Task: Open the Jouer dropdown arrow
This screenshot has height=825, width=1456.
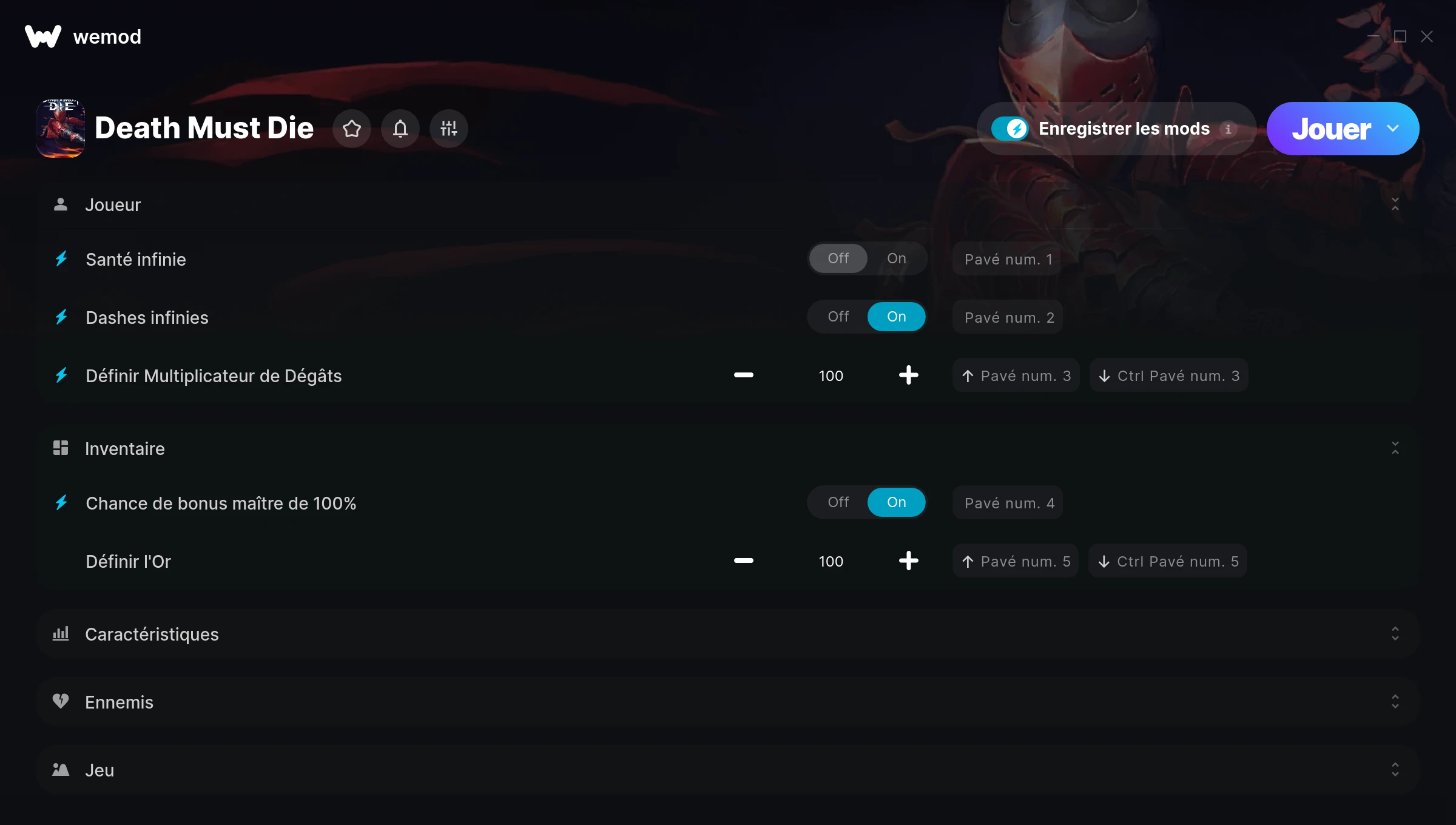Action: pos(1393,129)
